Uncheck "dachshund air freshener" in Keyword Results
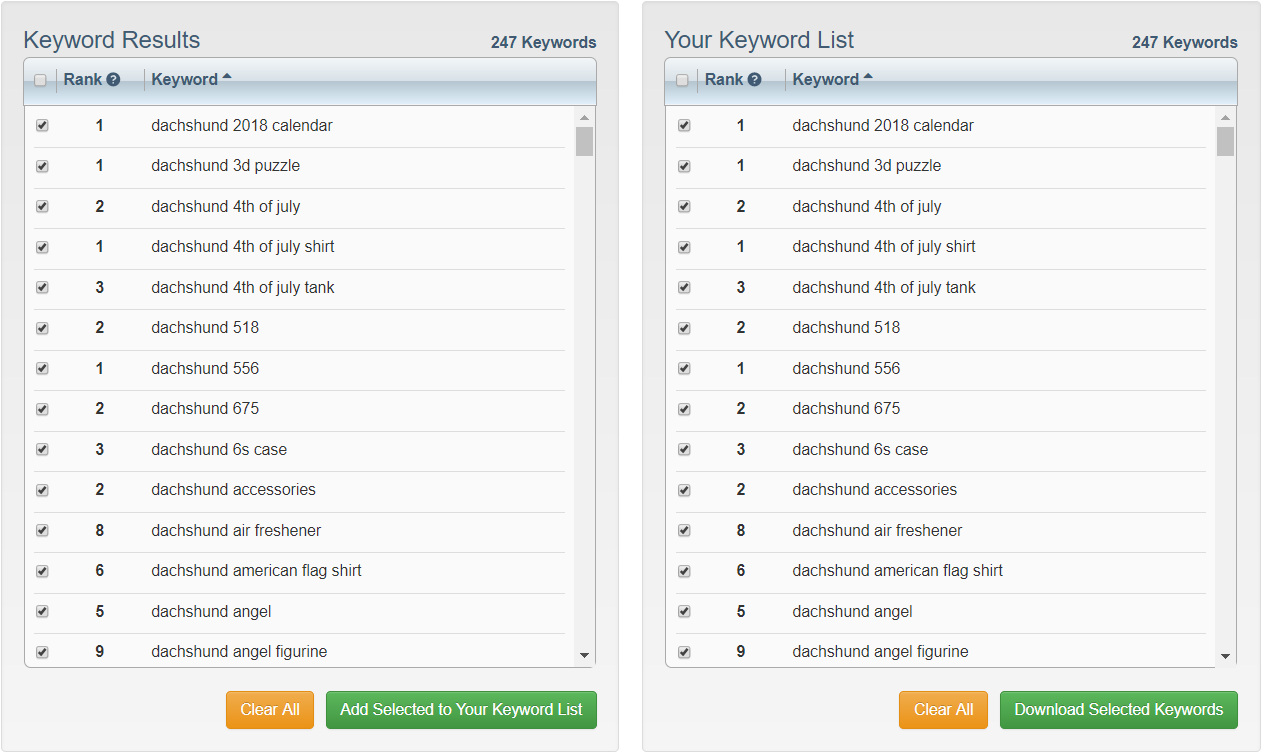Image resolution: width=1262 pixels, height=753 pixels. (42, 531)
